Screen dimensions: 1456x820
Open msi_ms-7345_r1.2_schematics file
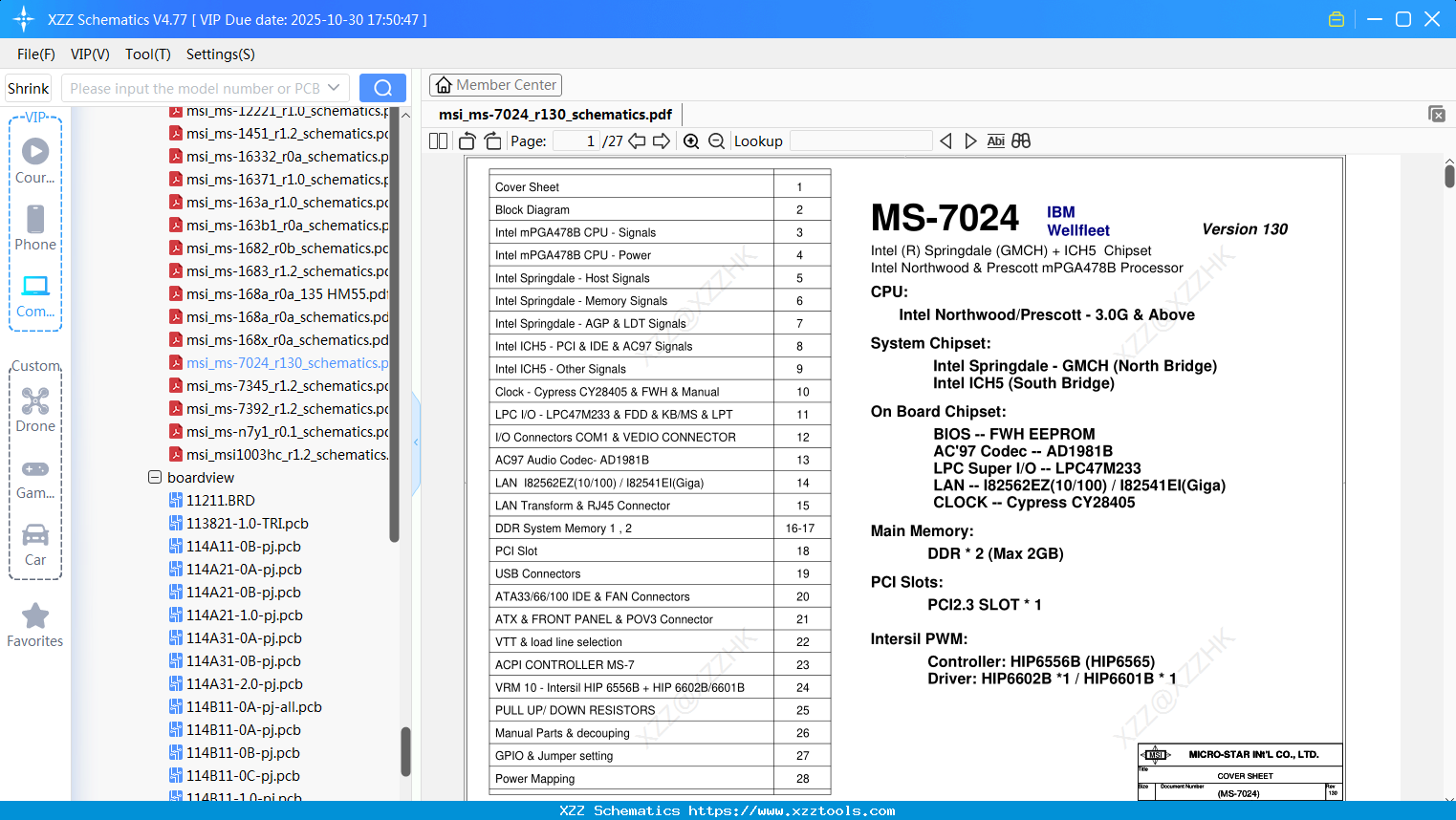(x=279, y=386)
